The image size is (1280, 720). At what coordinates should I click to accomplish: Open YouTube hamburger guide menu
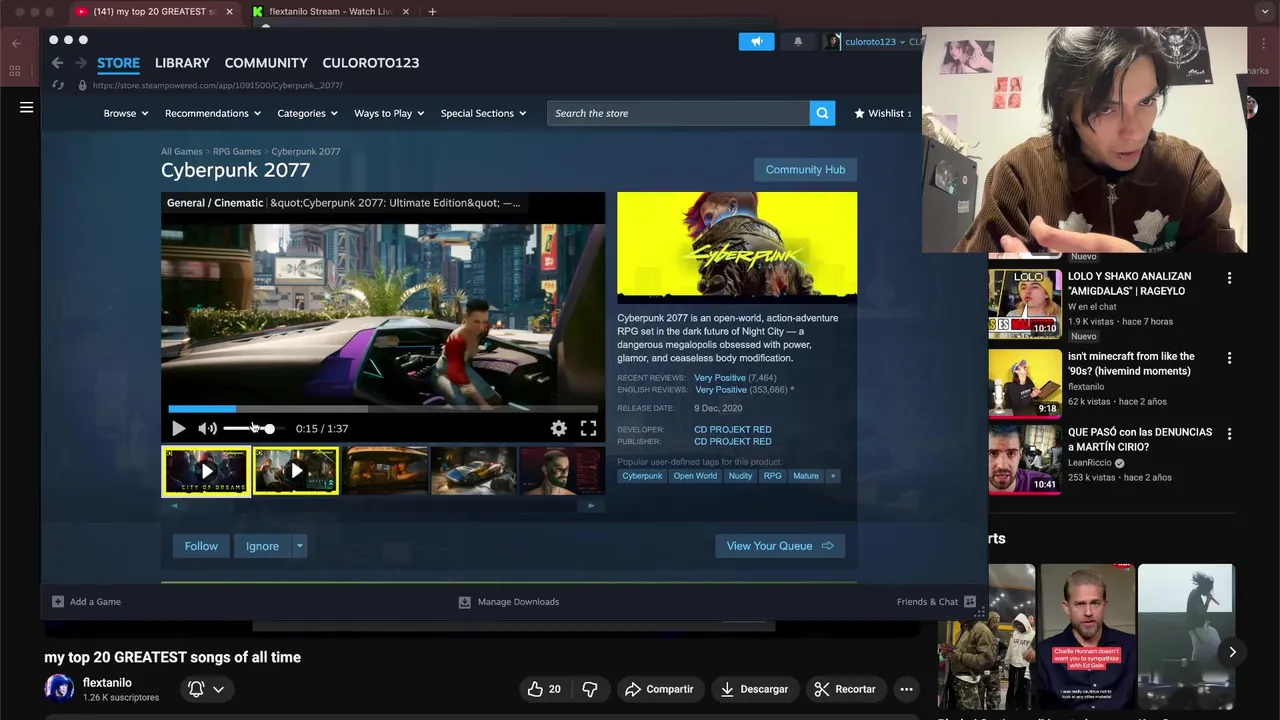pos(27,107)
